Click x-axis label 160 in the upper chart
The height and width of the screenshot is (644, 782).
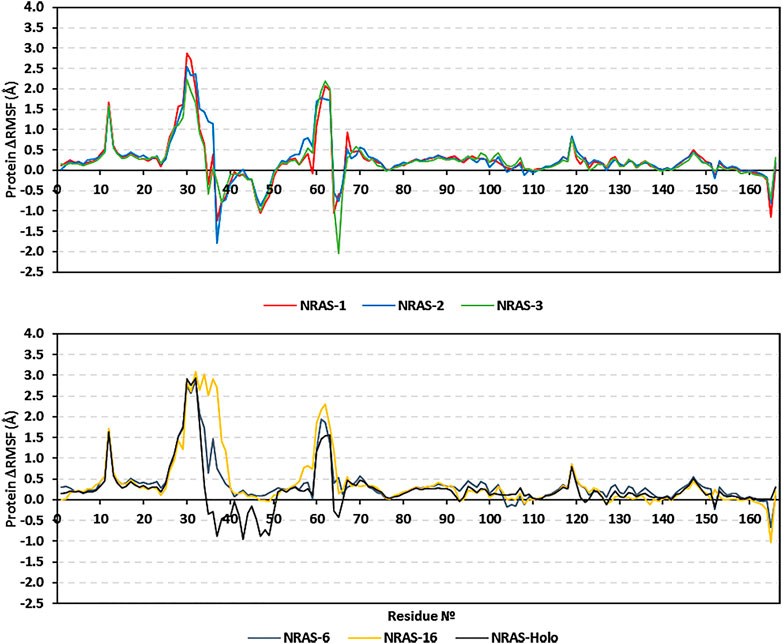point(750,190)
